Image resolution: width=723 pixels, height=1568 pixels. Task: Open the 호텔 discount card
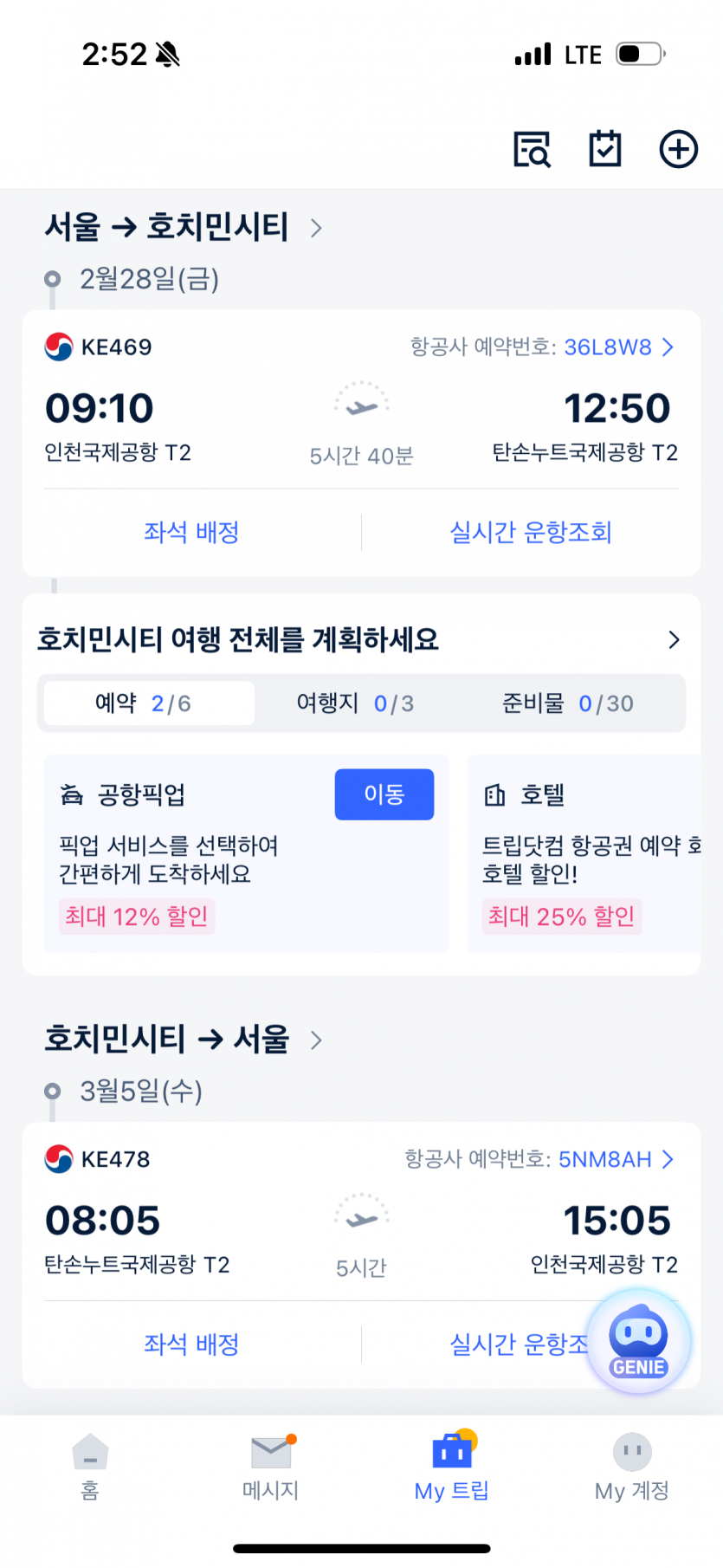(x=584, y=853)
